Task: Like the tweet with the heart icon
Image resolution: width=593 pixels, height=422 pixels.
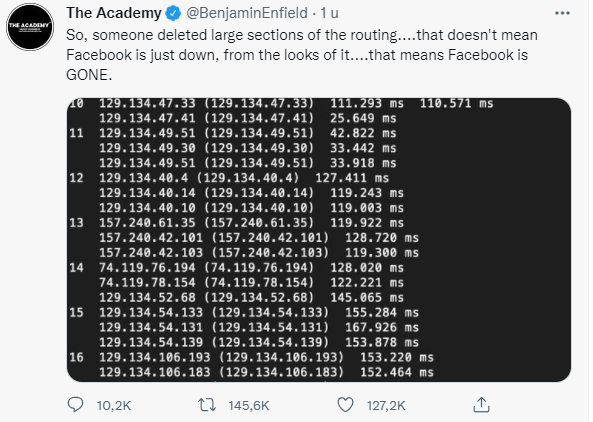Action: tap(345, 405)
